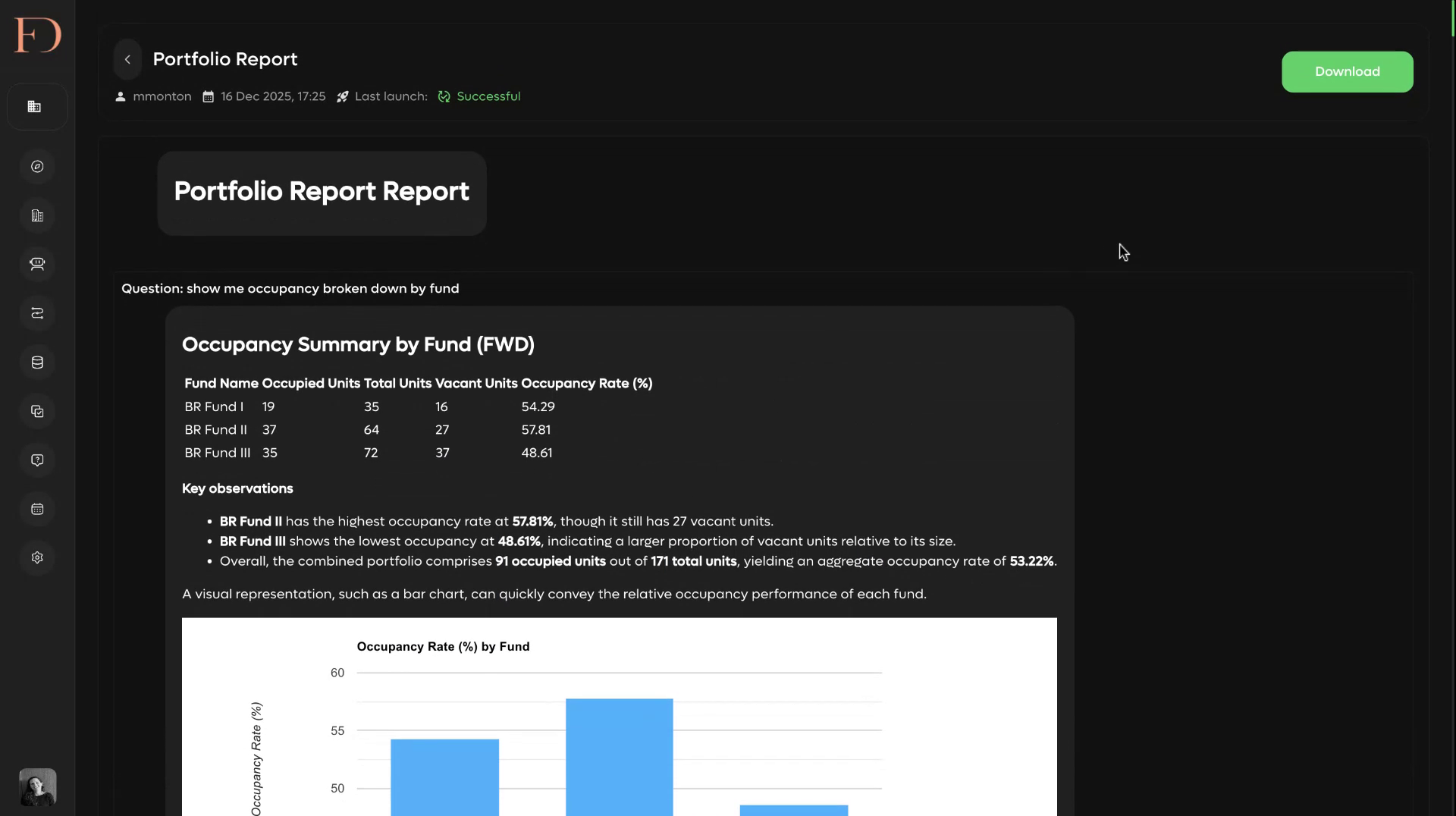This screenshot has width=1456, height=816.
Task: Click the FD logo in the sidebar
Action: (37, 35)
